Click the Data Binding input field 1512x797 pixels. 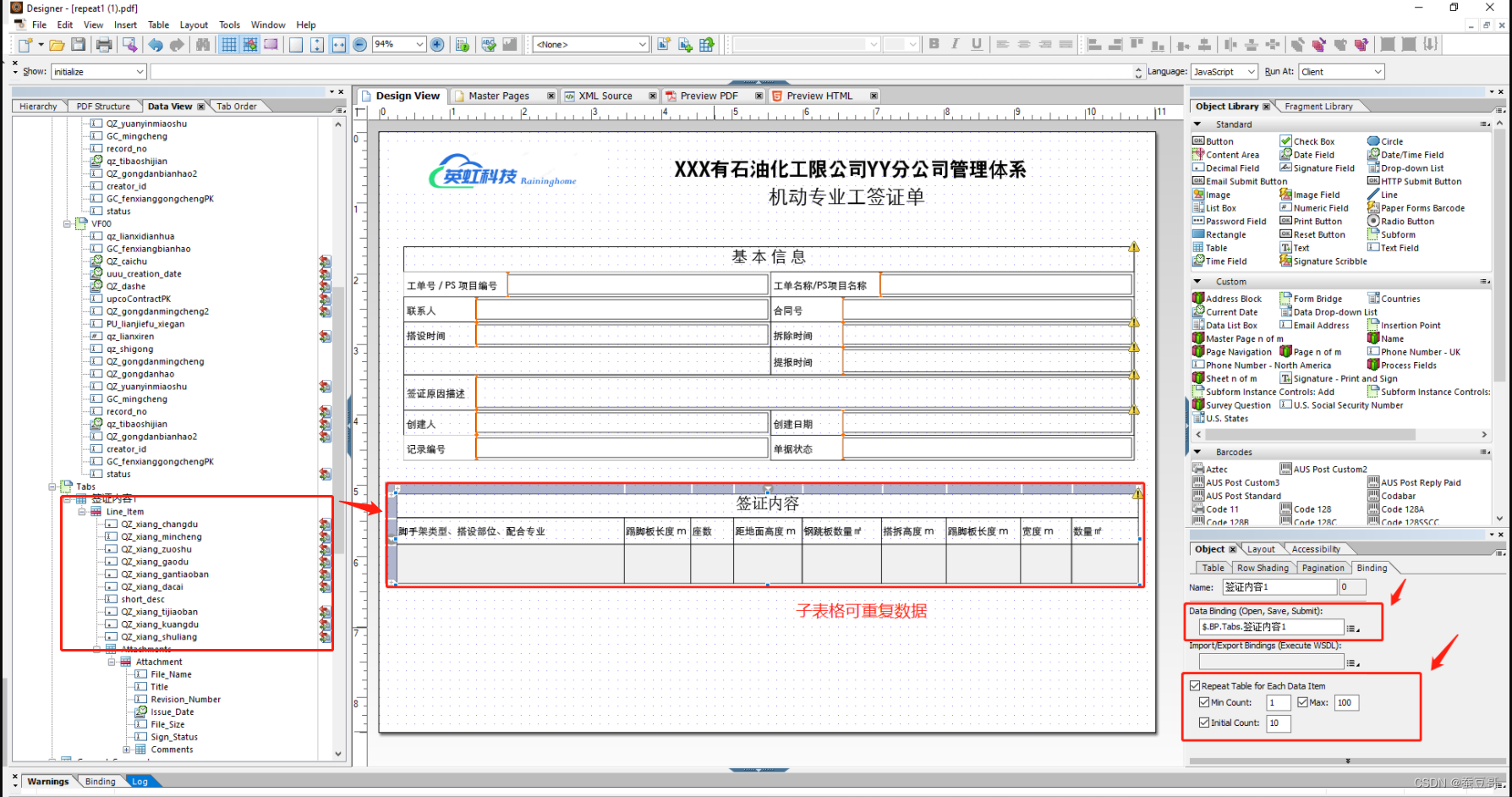pos(1269,627)
